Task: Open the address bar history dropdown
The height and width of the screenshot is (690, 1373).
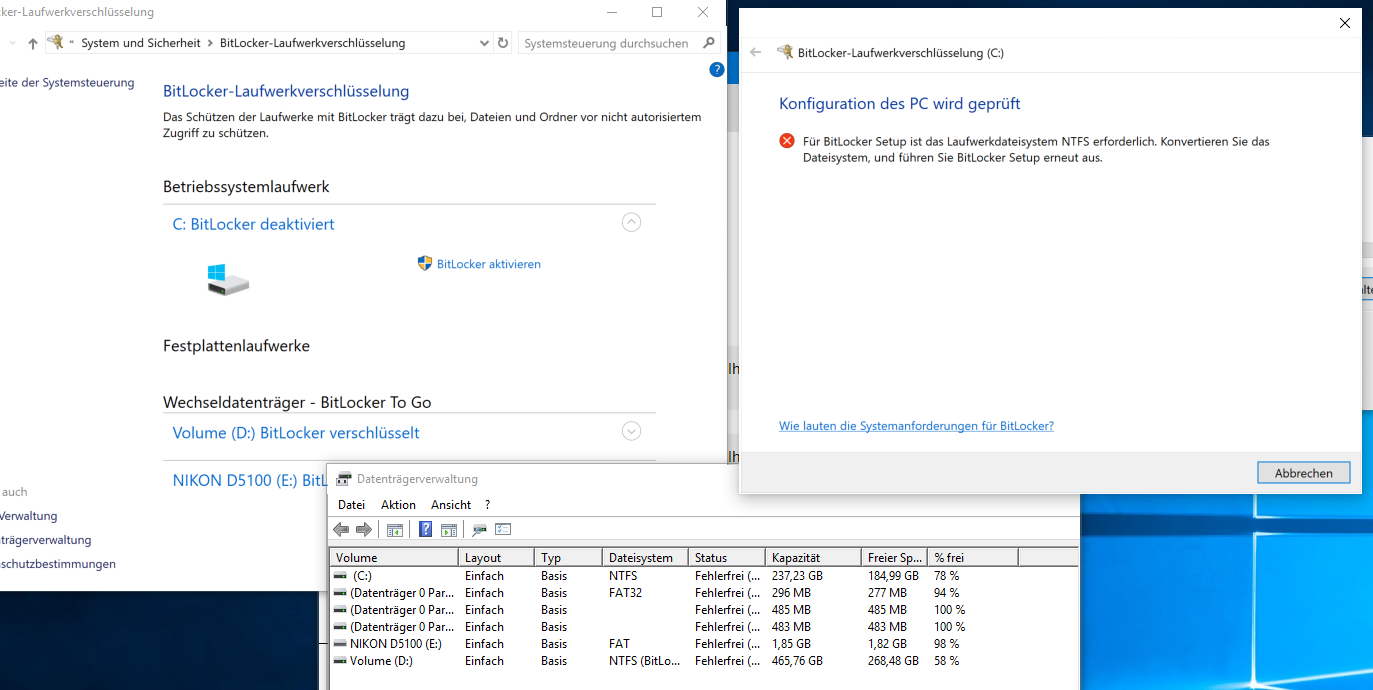Action: pos(484,43)
